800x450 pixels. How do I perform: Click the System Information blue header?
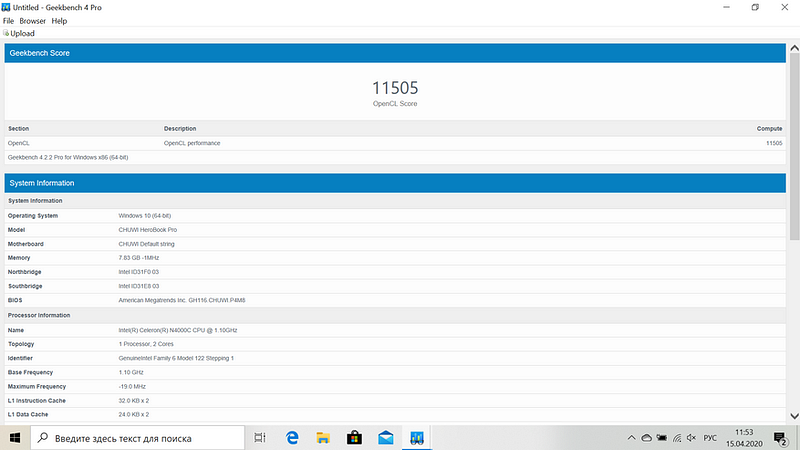[x=395, y=183]
